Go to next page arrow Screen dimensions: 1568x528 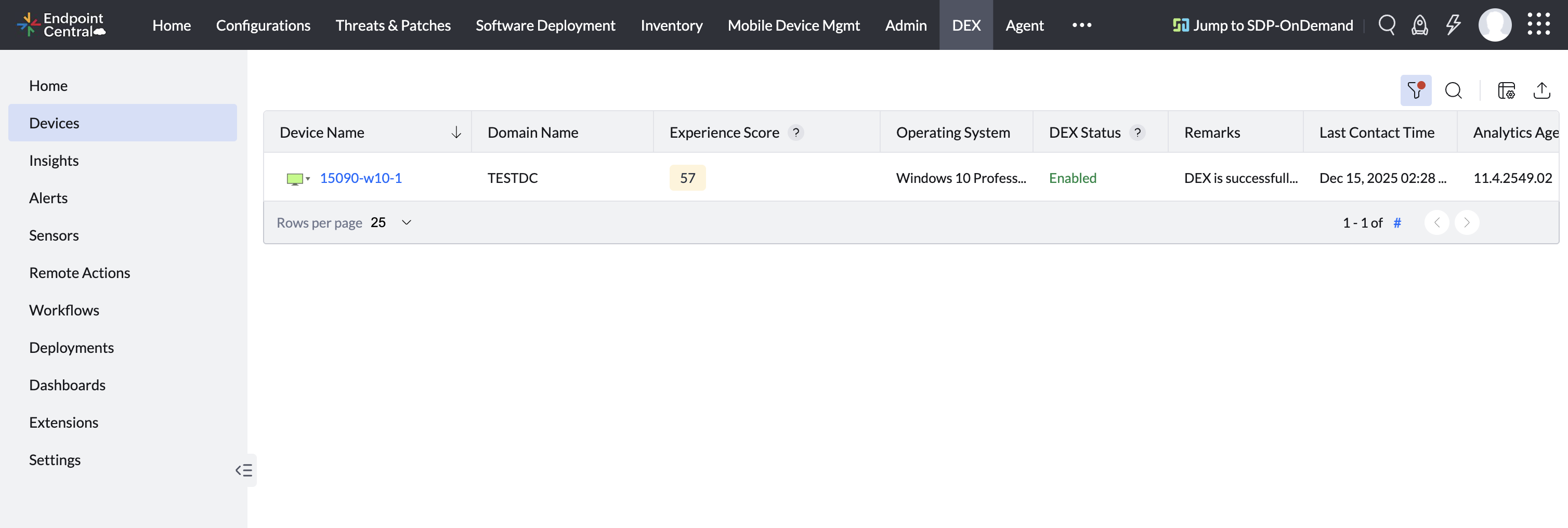coord(1466,222)
